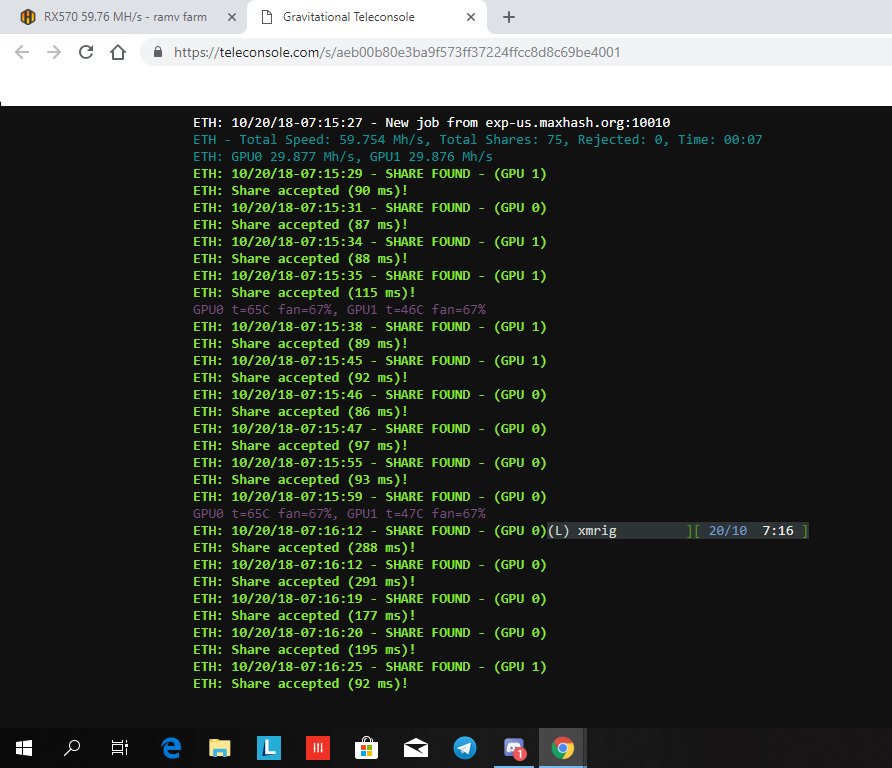This screenshot has width=892, height=768.
Task: Click the RX570 tab favicon
Action: tap(27, 17)
